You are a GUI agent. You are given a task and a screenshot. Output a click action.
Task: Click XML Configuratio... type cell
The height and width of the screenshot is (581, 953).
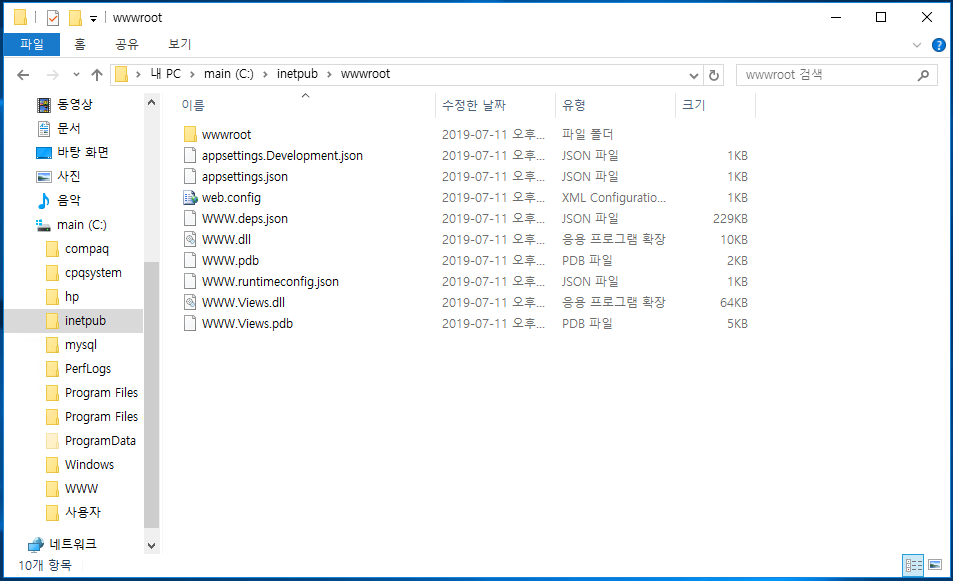pos(613,198)
